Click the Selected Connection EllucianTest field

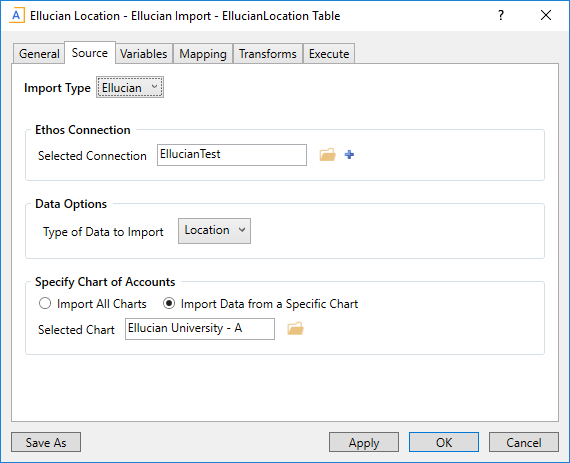(232, 155)
